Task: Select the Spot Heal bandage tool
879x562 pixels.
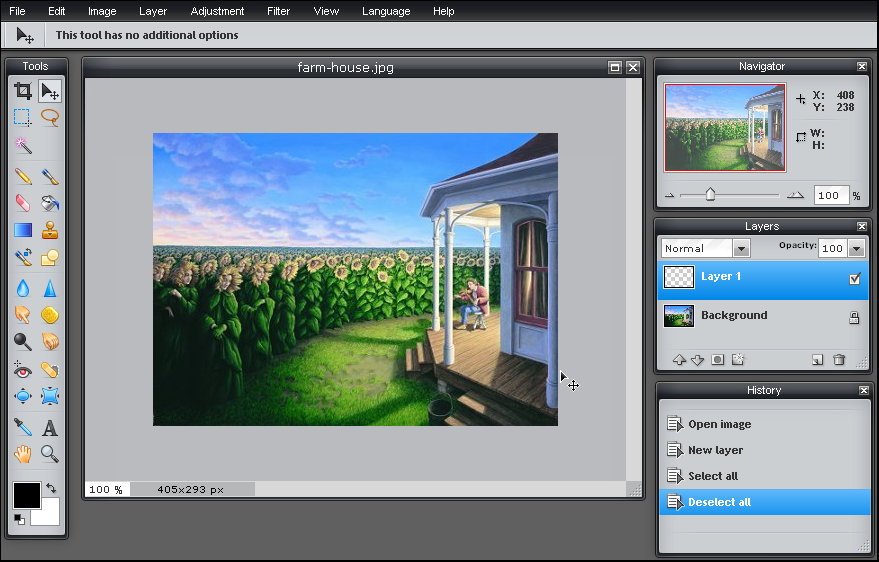Action: coord(50,369)
